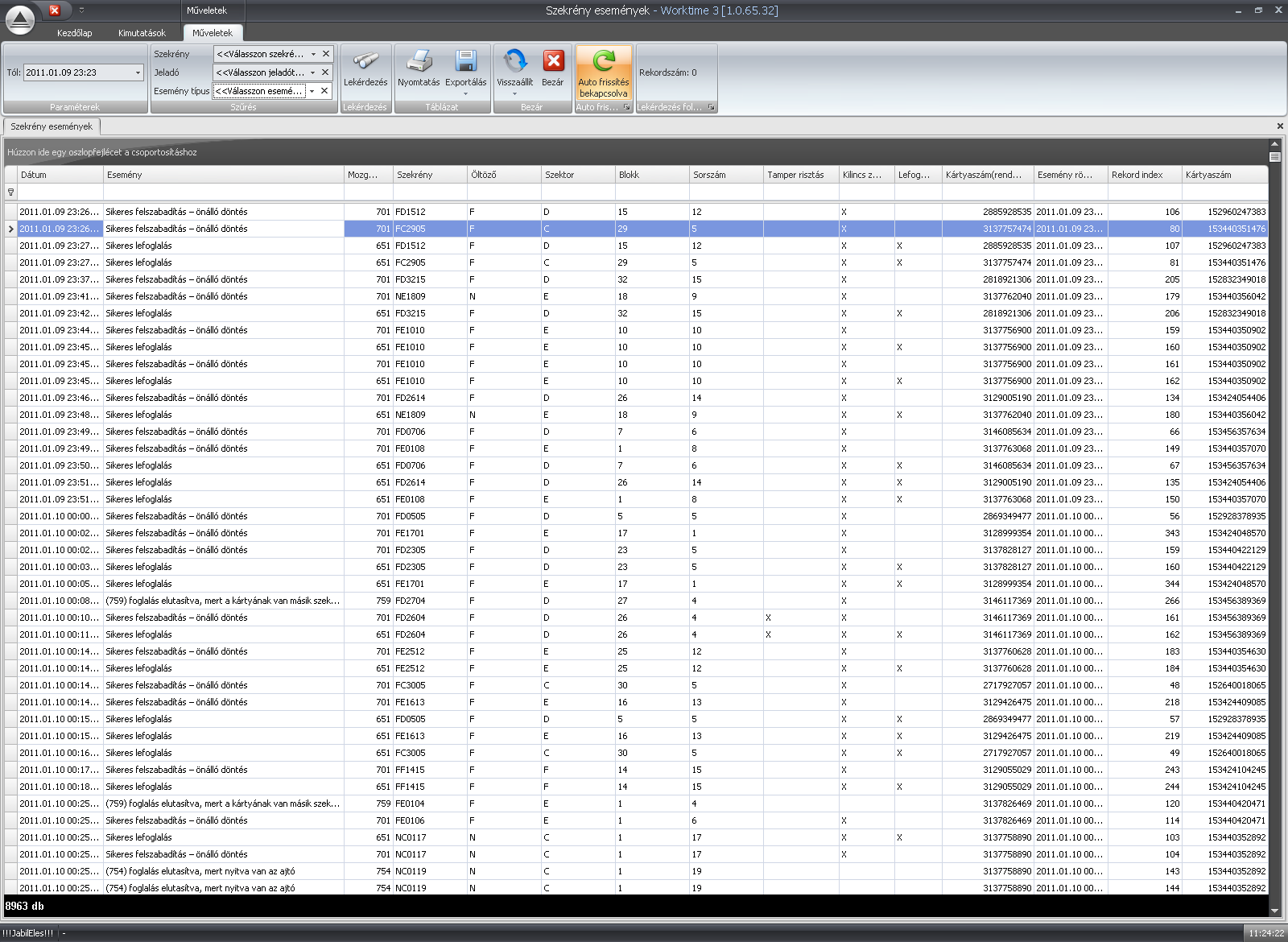Clear the Jeladó filter with its X
The image size is (1288, 942).
tap(326, 72)
